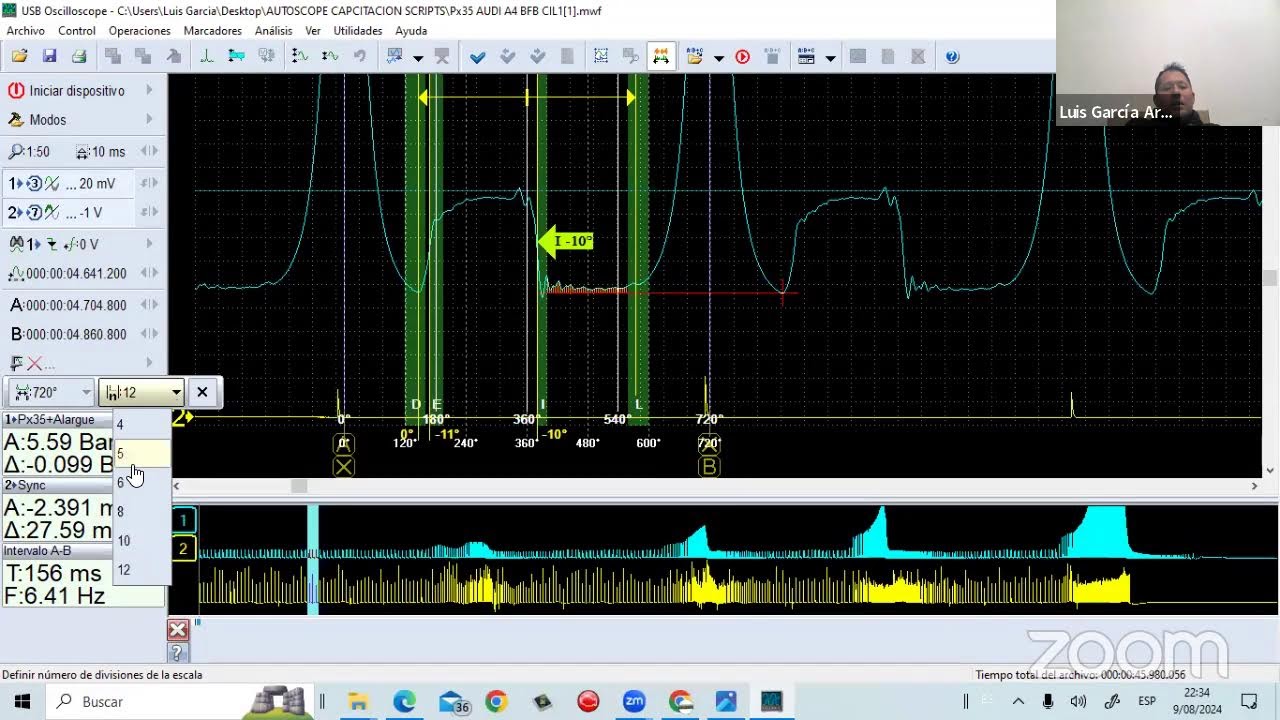Toggle the phase ruler markers tool
The width and height of the screenshot is (1280, 720).
point(661,57)
